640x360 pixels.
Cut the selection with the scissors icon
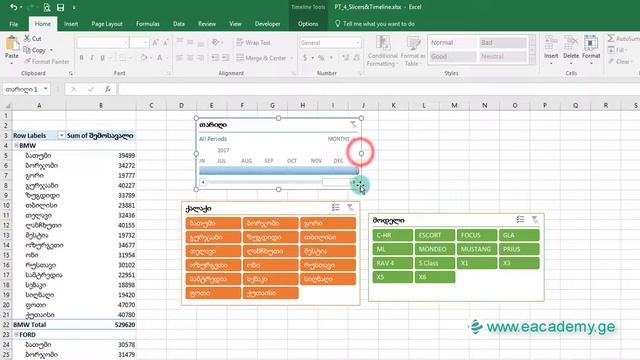pyautogui.click(x=27, y=38)
